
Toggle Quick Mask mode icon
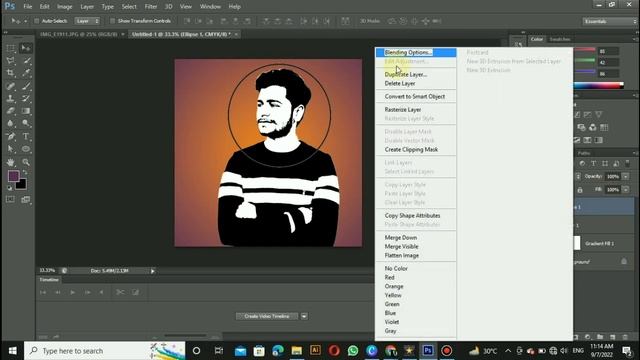coord(10,200)
